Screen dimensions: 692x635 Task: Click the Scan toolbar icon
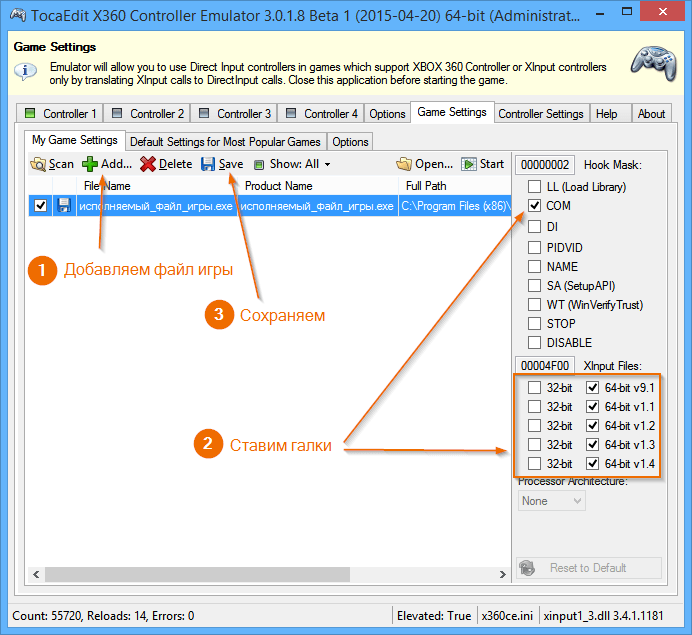pos(38,164)
